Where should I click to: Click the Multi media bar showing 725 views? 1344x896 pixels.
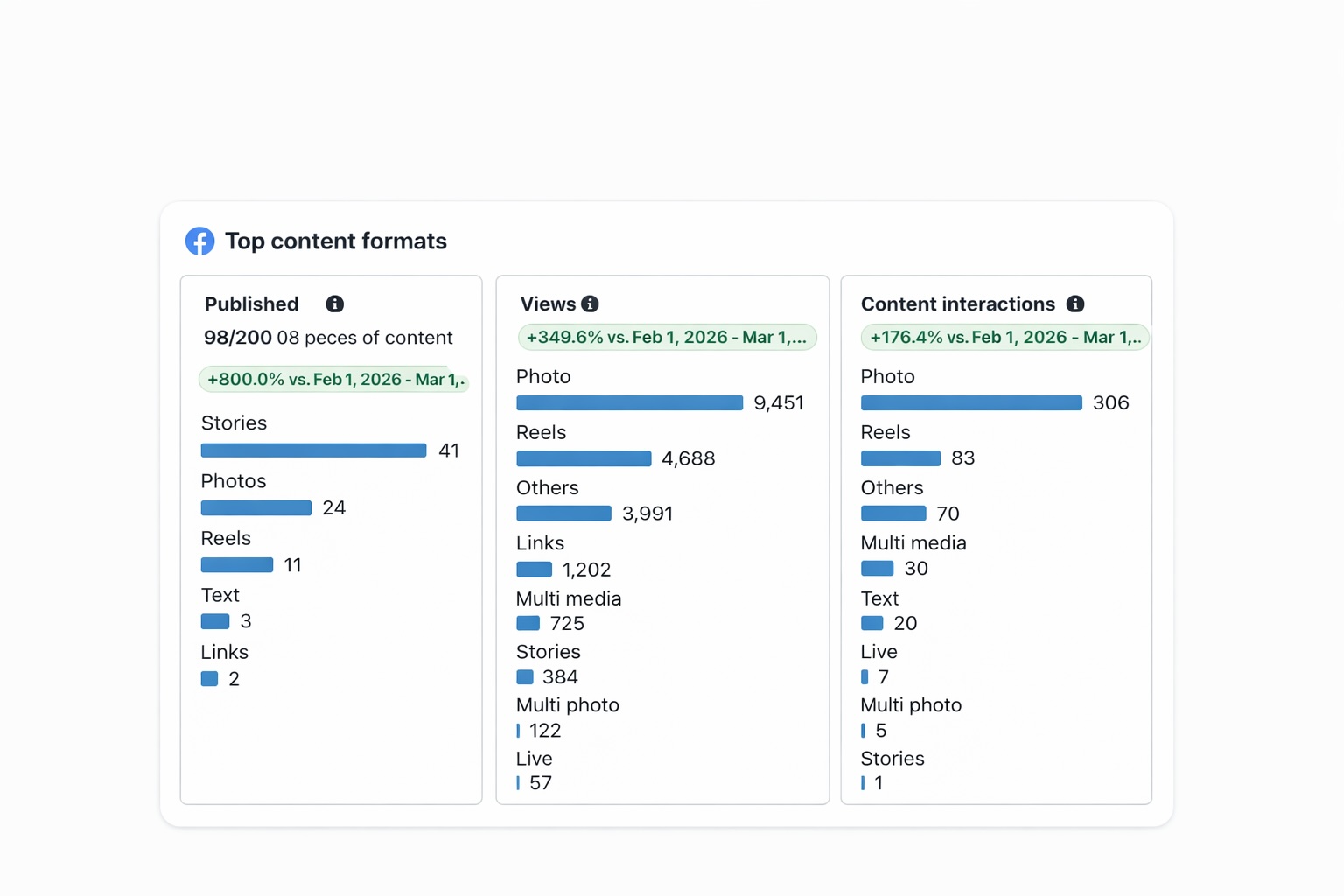528,624
